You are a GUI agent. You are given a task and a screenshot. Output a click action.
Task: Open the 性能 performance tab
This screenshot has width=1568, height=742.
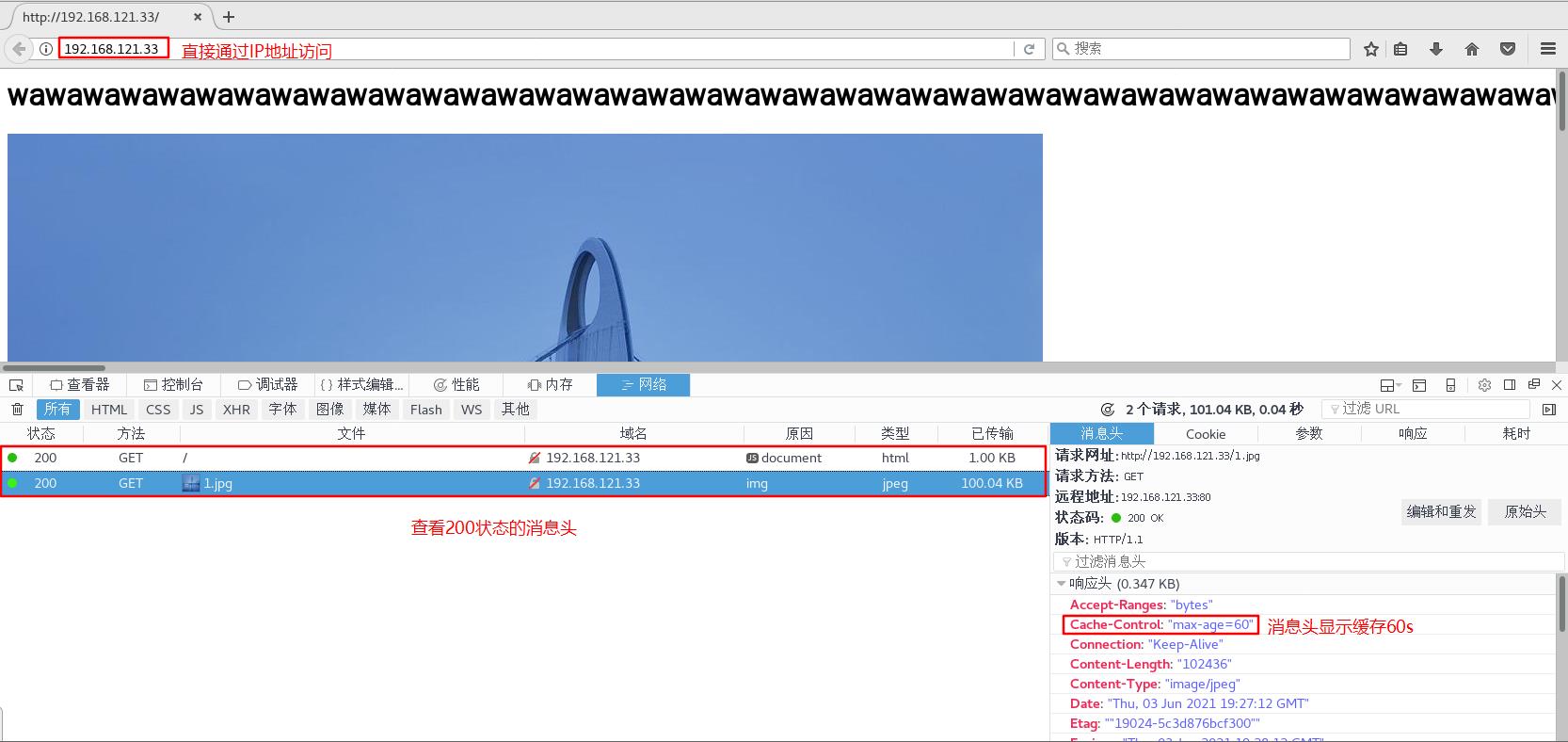tap(456, 385)
